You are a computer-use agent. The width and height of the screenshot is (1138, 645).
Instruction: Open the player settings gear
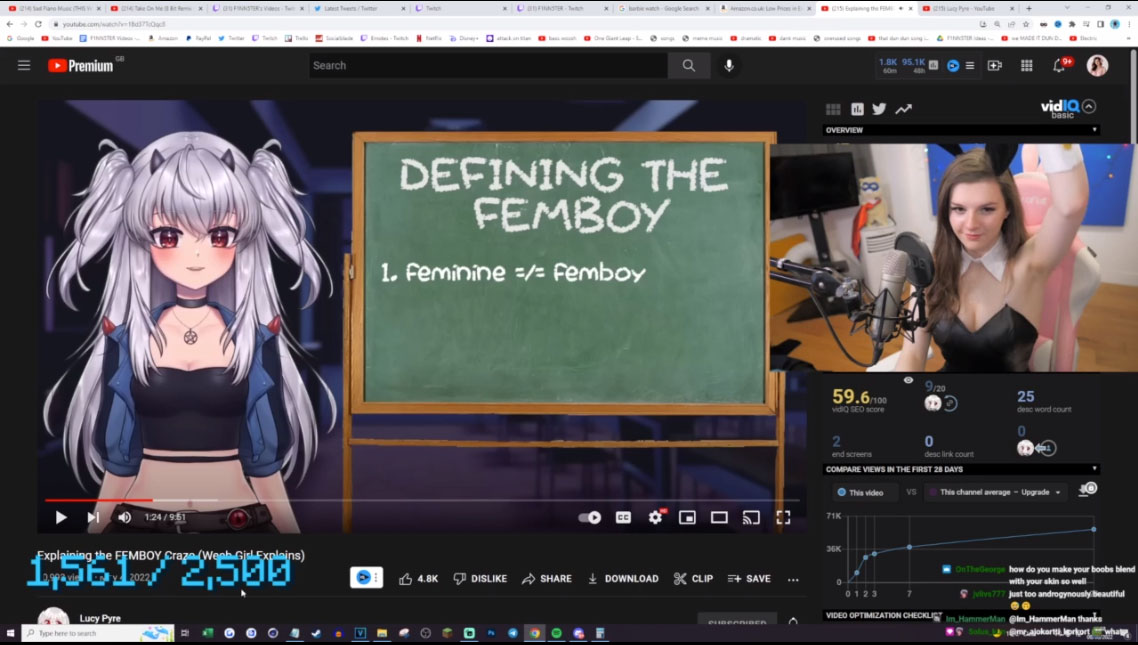655,517
